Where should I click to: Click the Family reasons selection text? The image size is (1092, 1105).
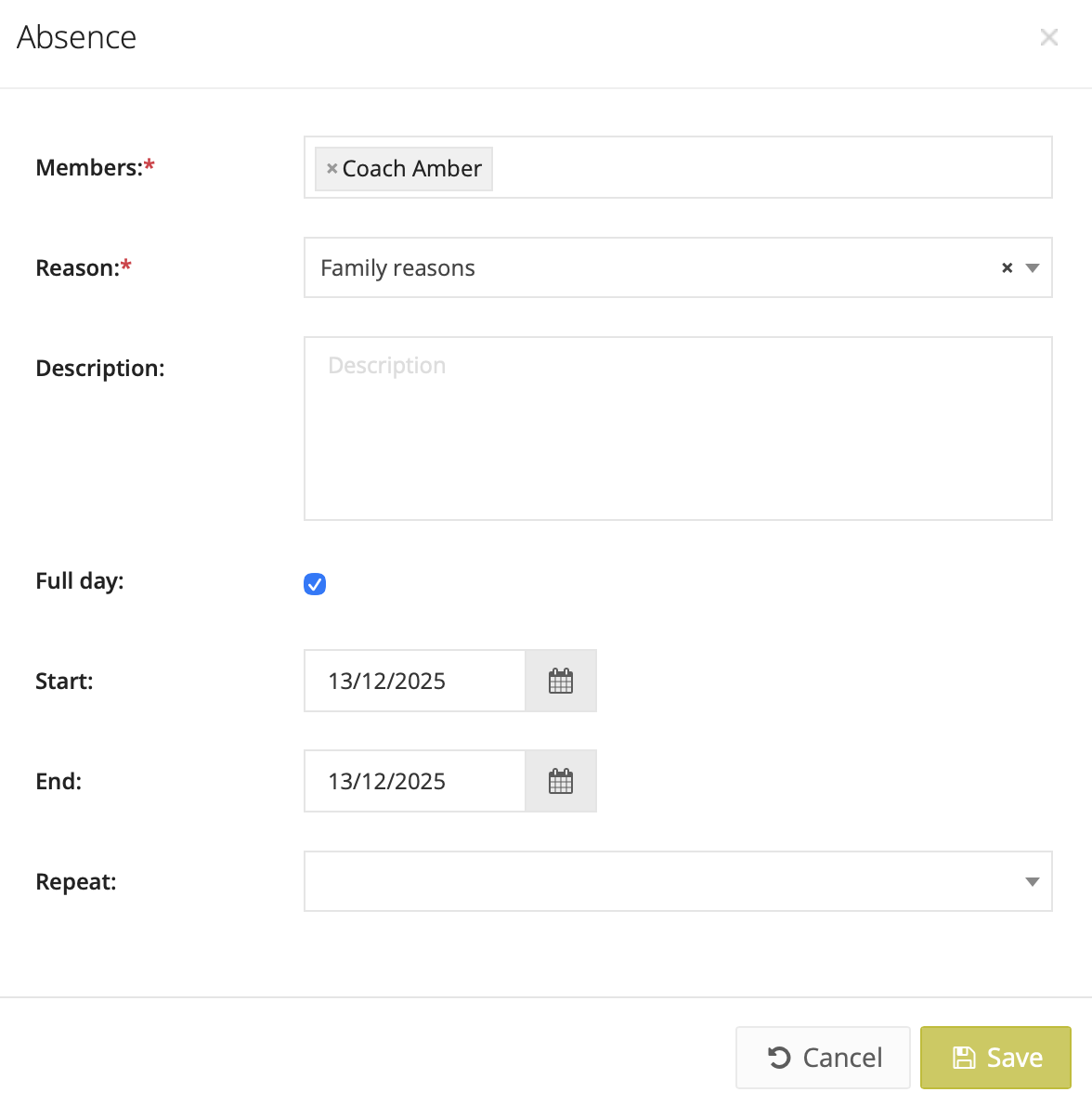397,268
